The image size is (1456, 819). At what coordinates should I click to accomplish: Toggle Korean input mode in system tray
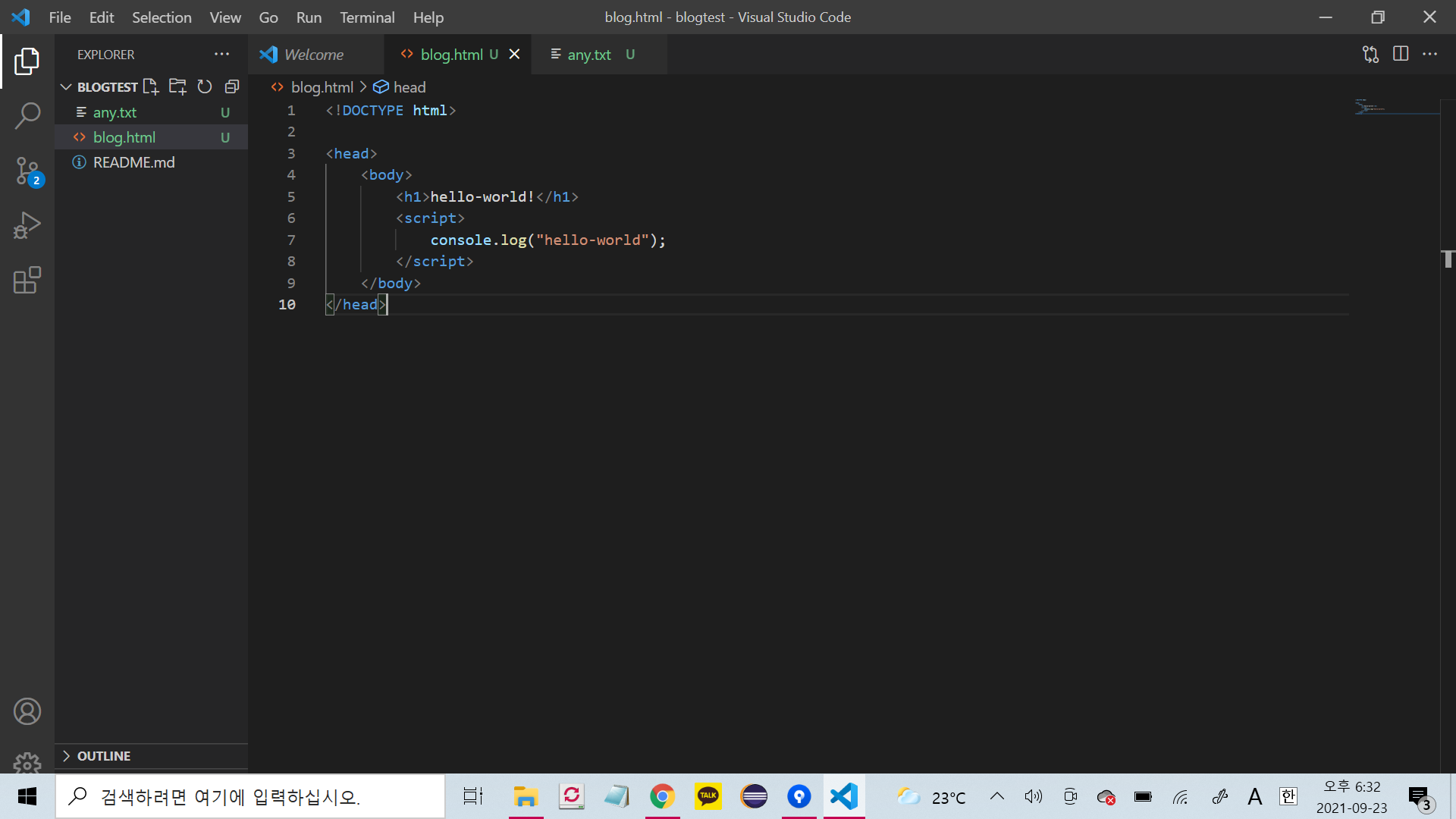point(1288,796)
